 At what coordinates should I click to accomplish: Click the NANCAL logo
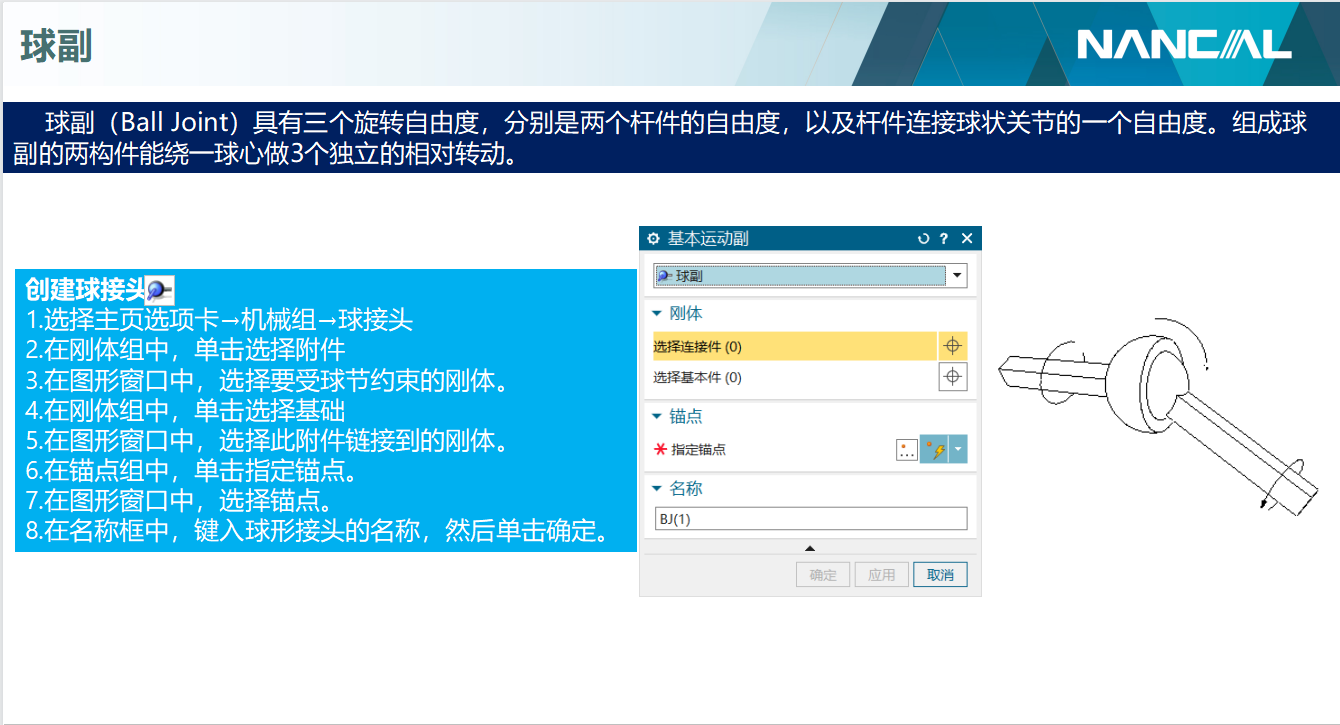[1184, 44]
